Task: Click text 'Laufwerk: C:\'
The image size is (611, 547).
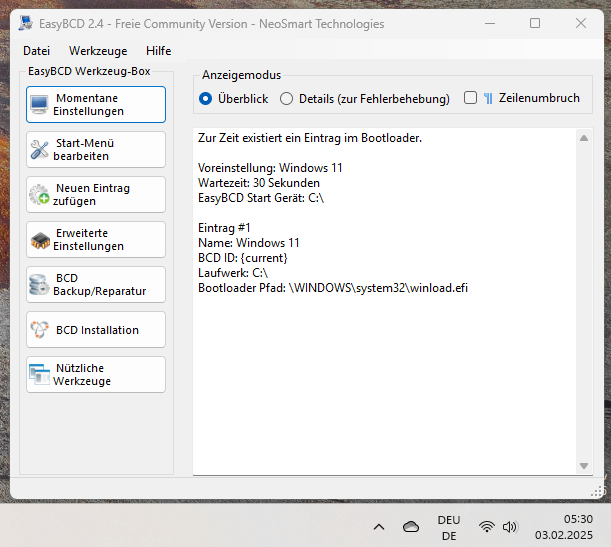Action: click(x=233, y=273)
